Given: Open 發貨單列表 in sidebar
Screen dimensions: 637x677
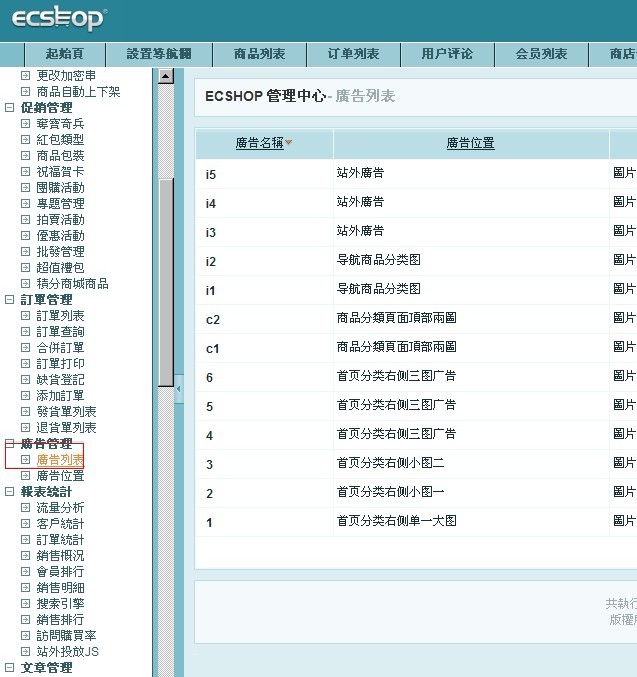Looking at the screenshot, I should pos(66,411).
